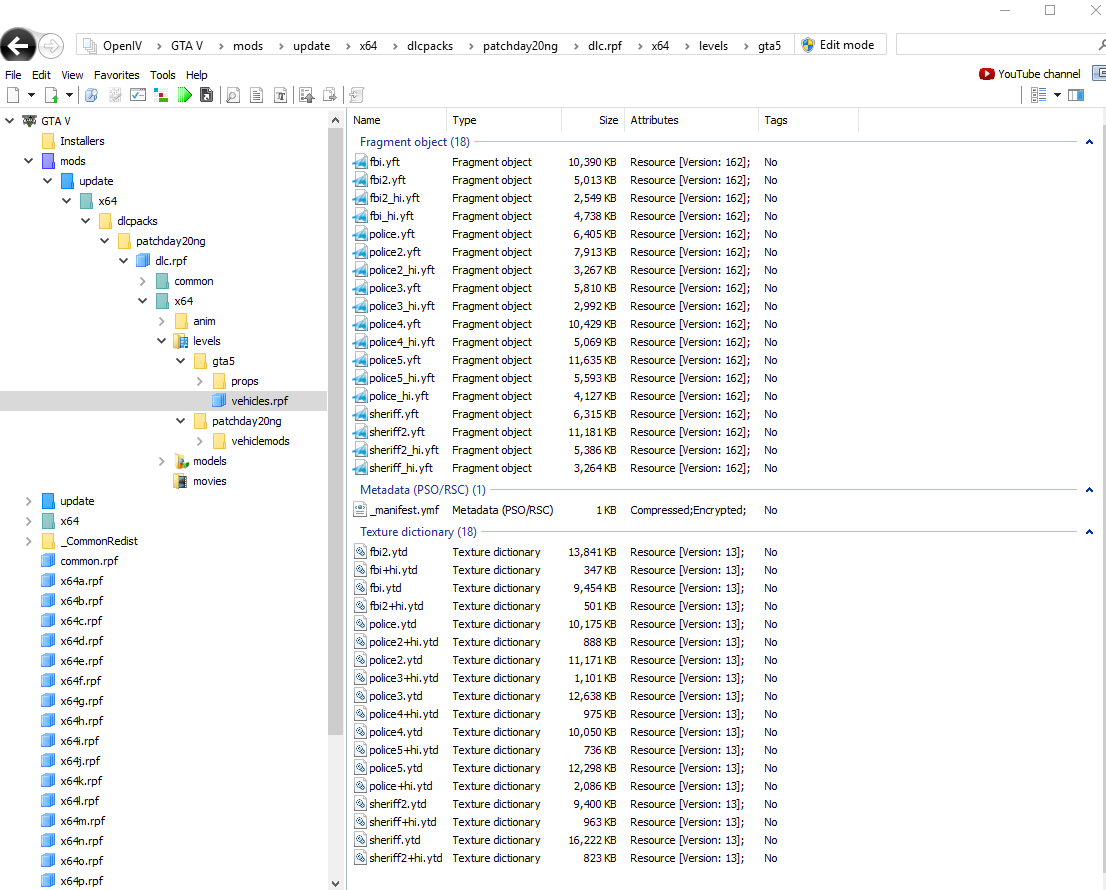The image size is (1106, 890).
Task: Click the export pages arrow toolbar icon
Action: pos(330,95)
